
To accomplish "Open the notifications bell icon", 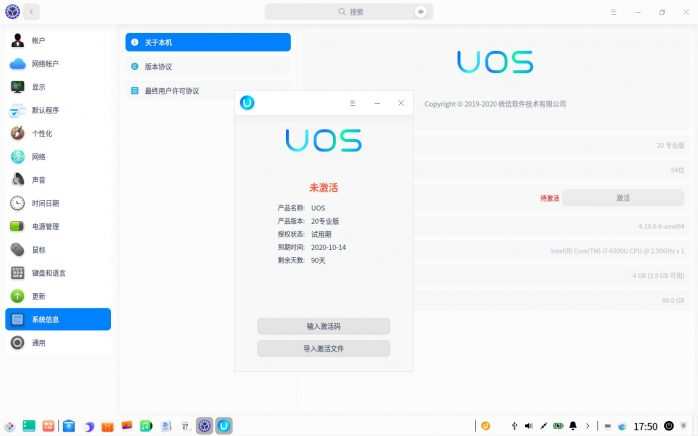I will 573,426.
